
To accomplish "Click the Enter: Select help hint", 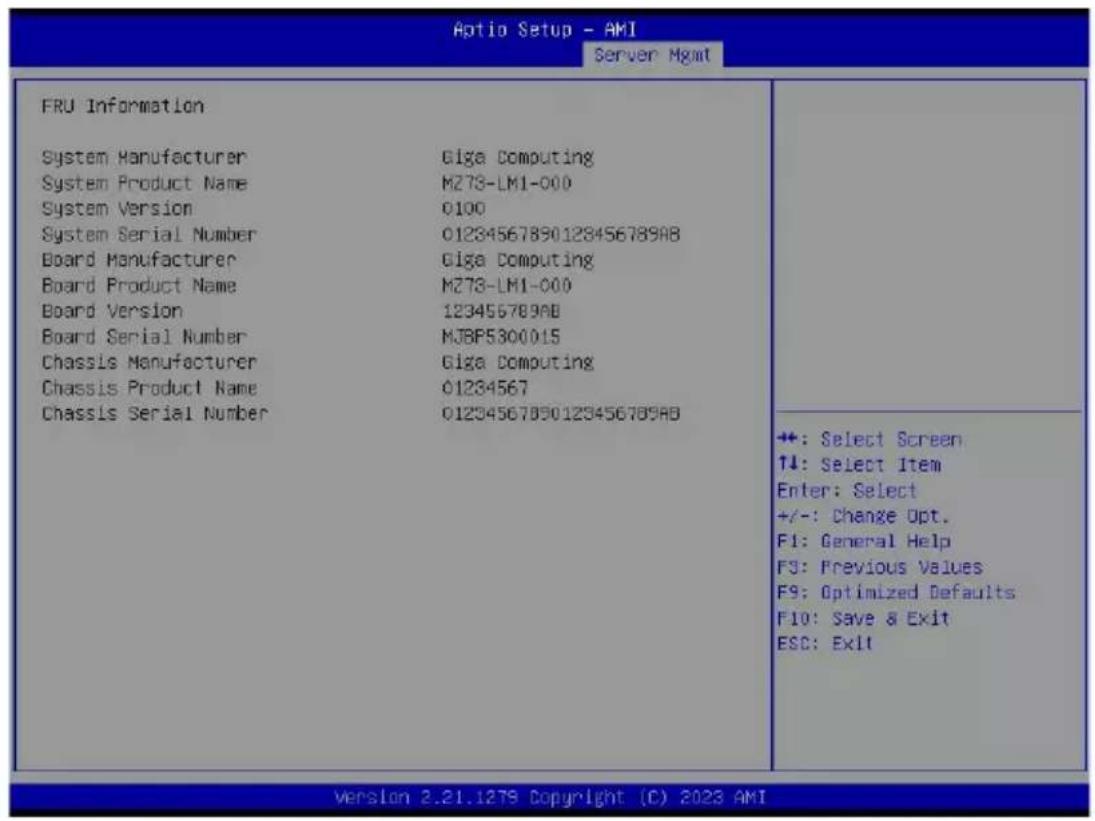I will [x=846, y=491].
